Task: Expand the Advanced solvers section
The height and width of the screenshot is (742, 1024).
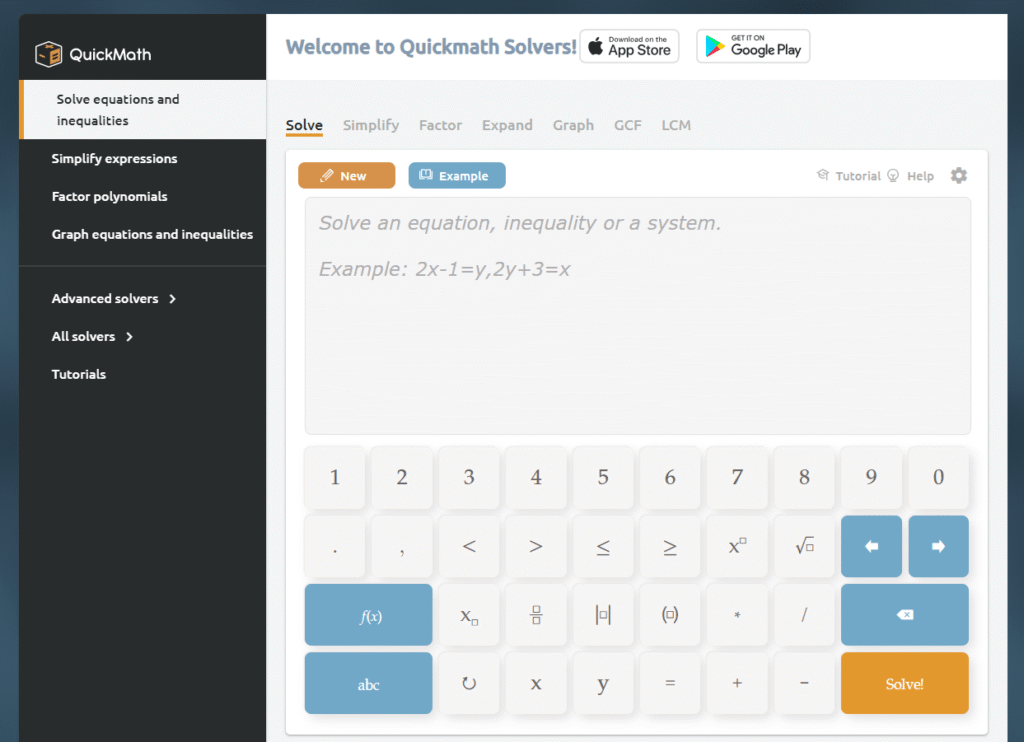Action: (x=104, y=298)
